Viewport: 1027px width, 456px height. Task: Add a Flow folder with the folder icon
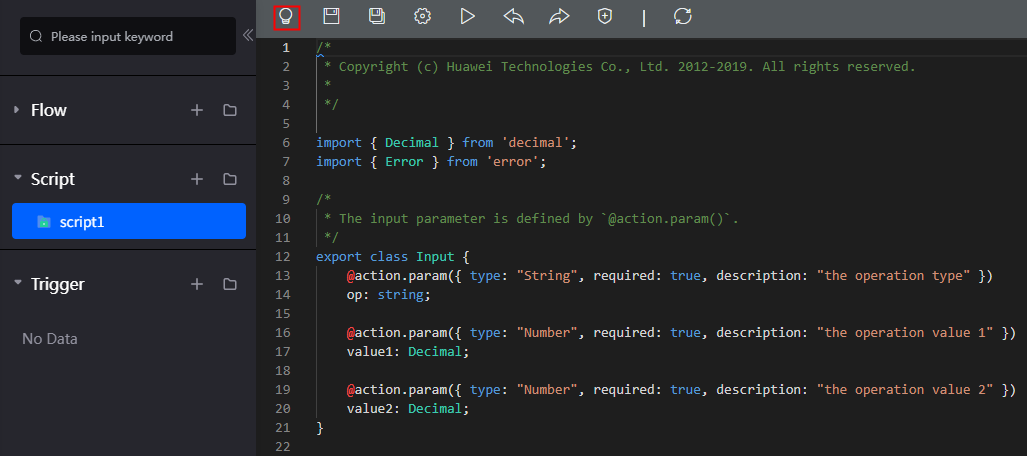click(229, 111)
